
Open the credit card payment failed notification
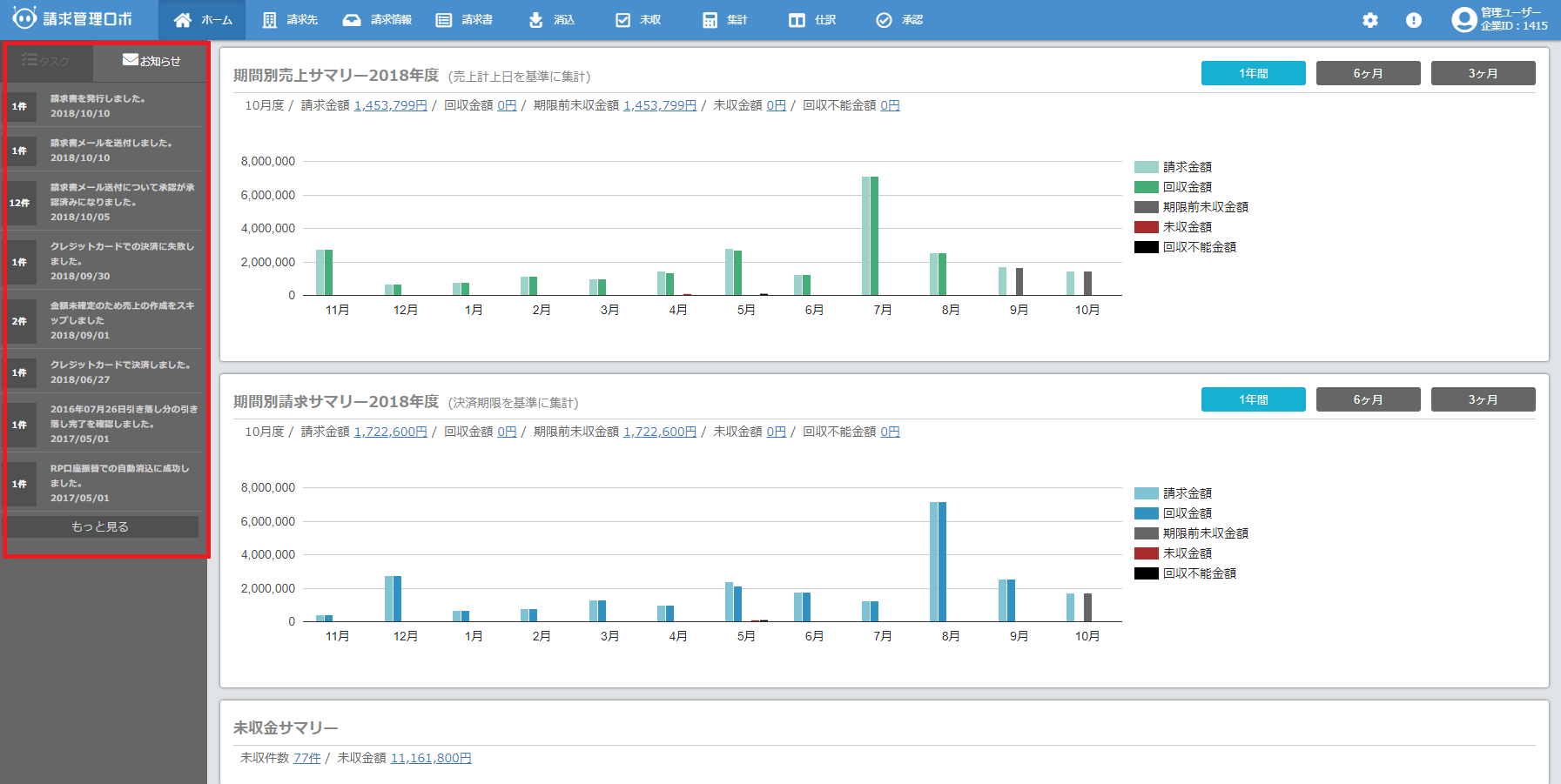(122, 260)
